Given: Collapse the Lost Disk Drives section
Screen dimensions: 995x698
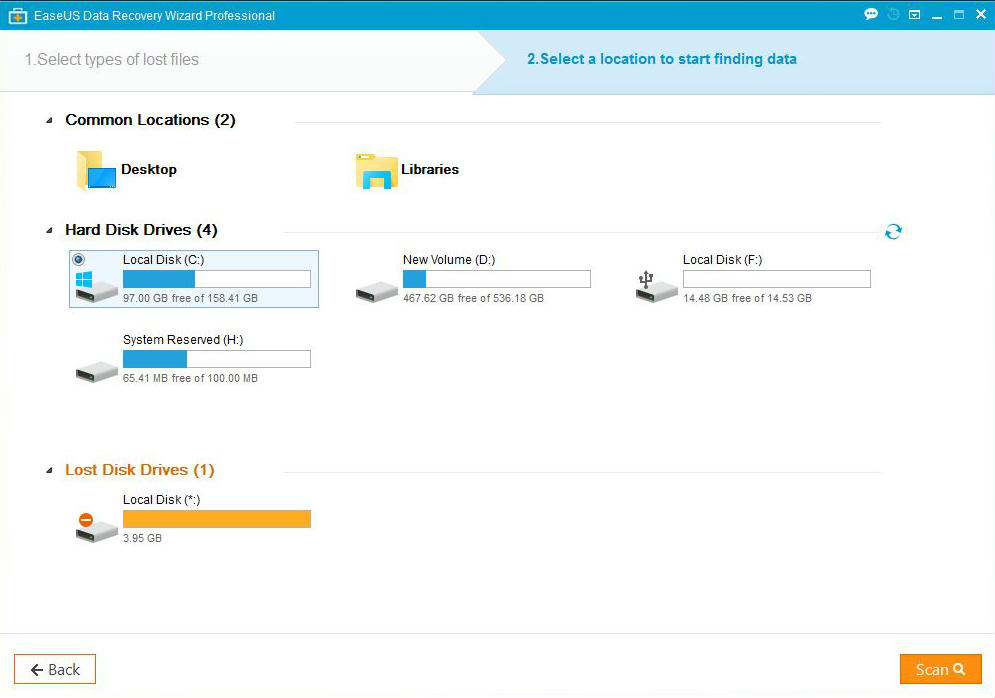Looking at the screenshot, I should [x=49, y=471].
